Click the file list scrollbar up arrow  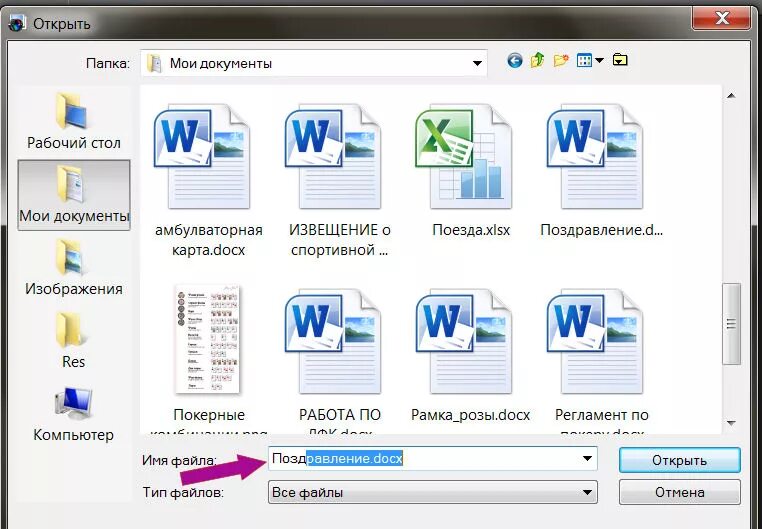tap(731, 96)
